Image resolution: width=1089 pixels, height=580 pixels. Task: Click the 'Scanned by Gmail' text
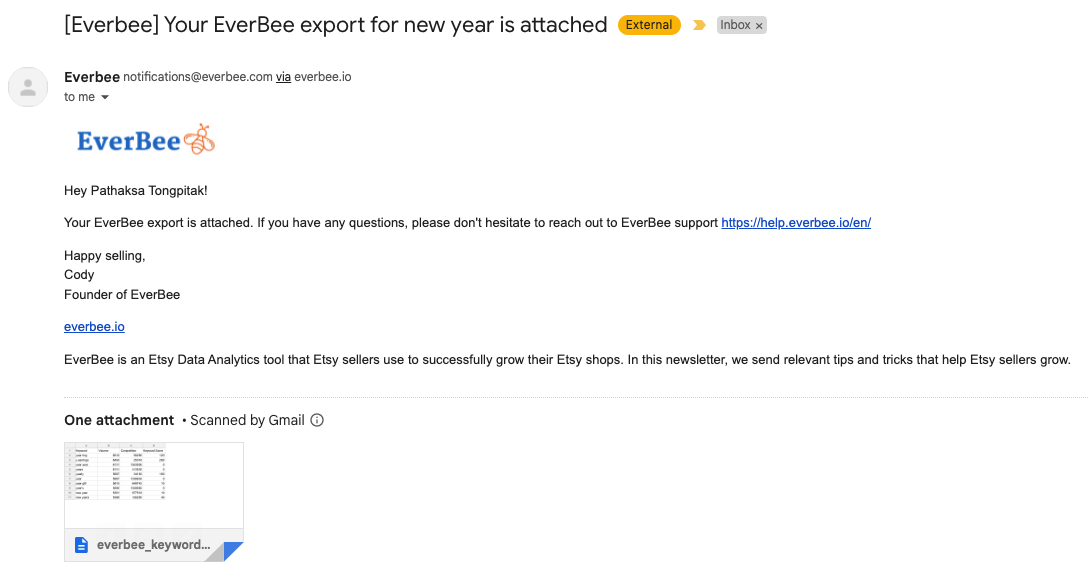[x=247, y=420]
